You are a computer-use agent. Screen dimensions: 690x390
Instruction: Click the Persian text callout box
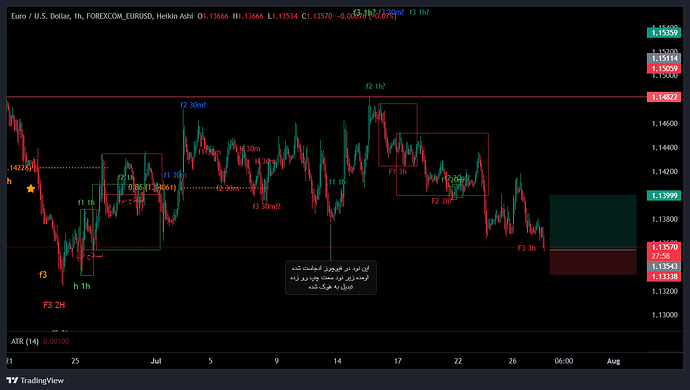(330, 277)
